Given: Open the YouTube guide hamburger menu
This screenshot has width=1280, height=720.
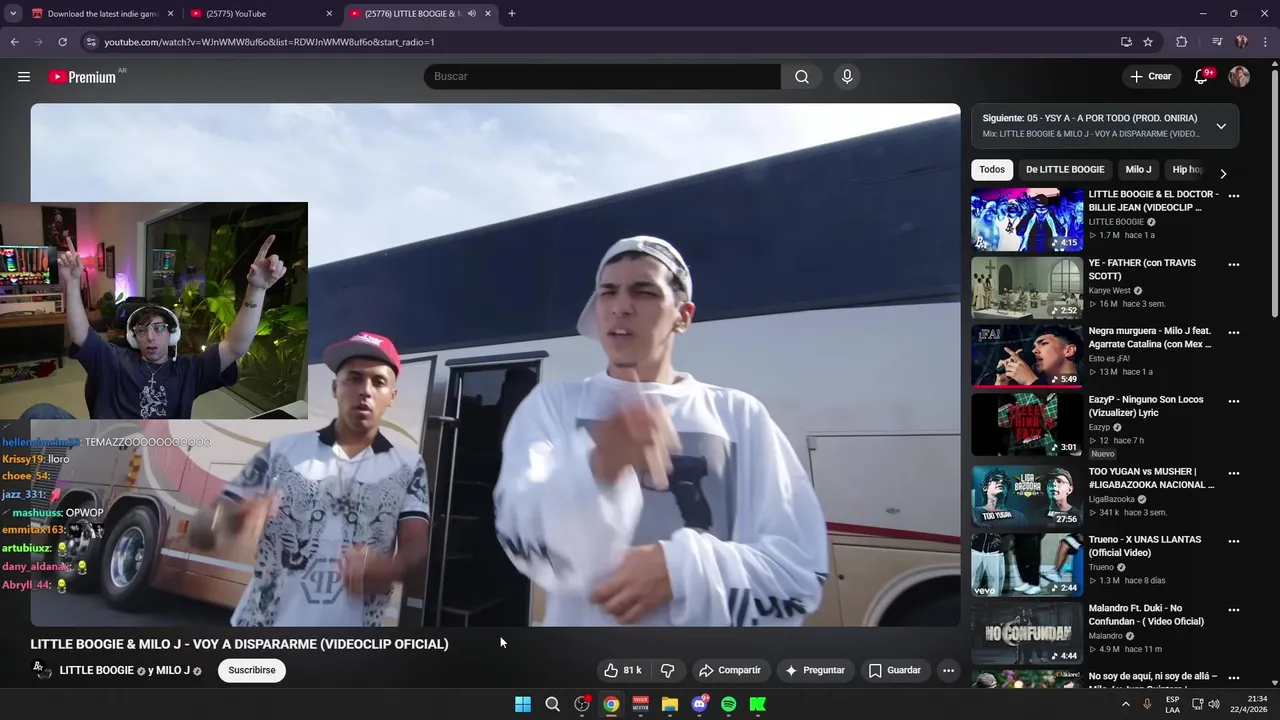Looking at the screenshot, I should pos(24,77).
